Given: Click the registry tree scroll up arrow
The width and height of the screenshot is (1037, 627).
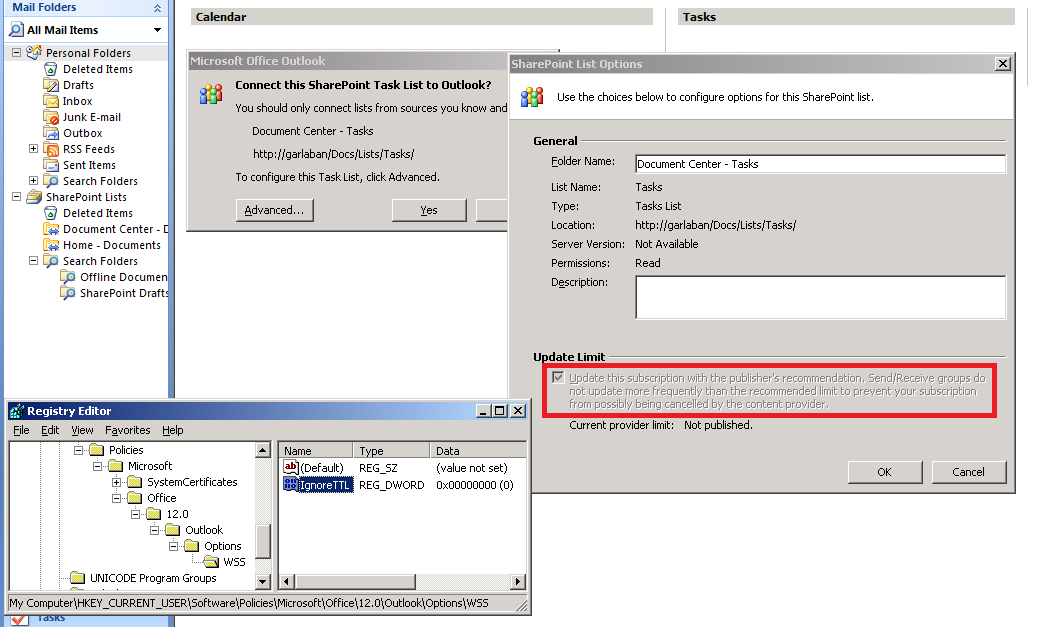Looking at the screenshot, I should (263, 450).
